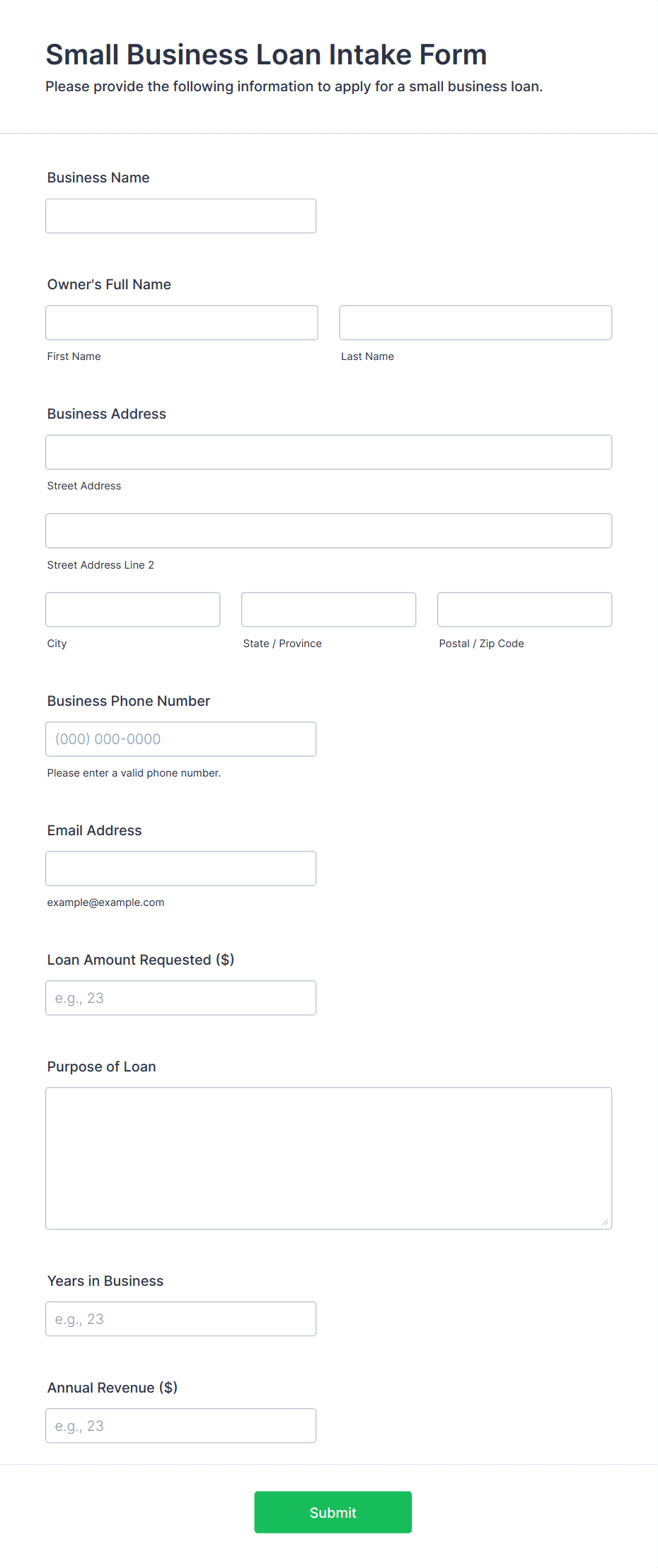Select the State / Province field
The height and width of the screenshot is (1568, 658).
[x=329, y=610]
